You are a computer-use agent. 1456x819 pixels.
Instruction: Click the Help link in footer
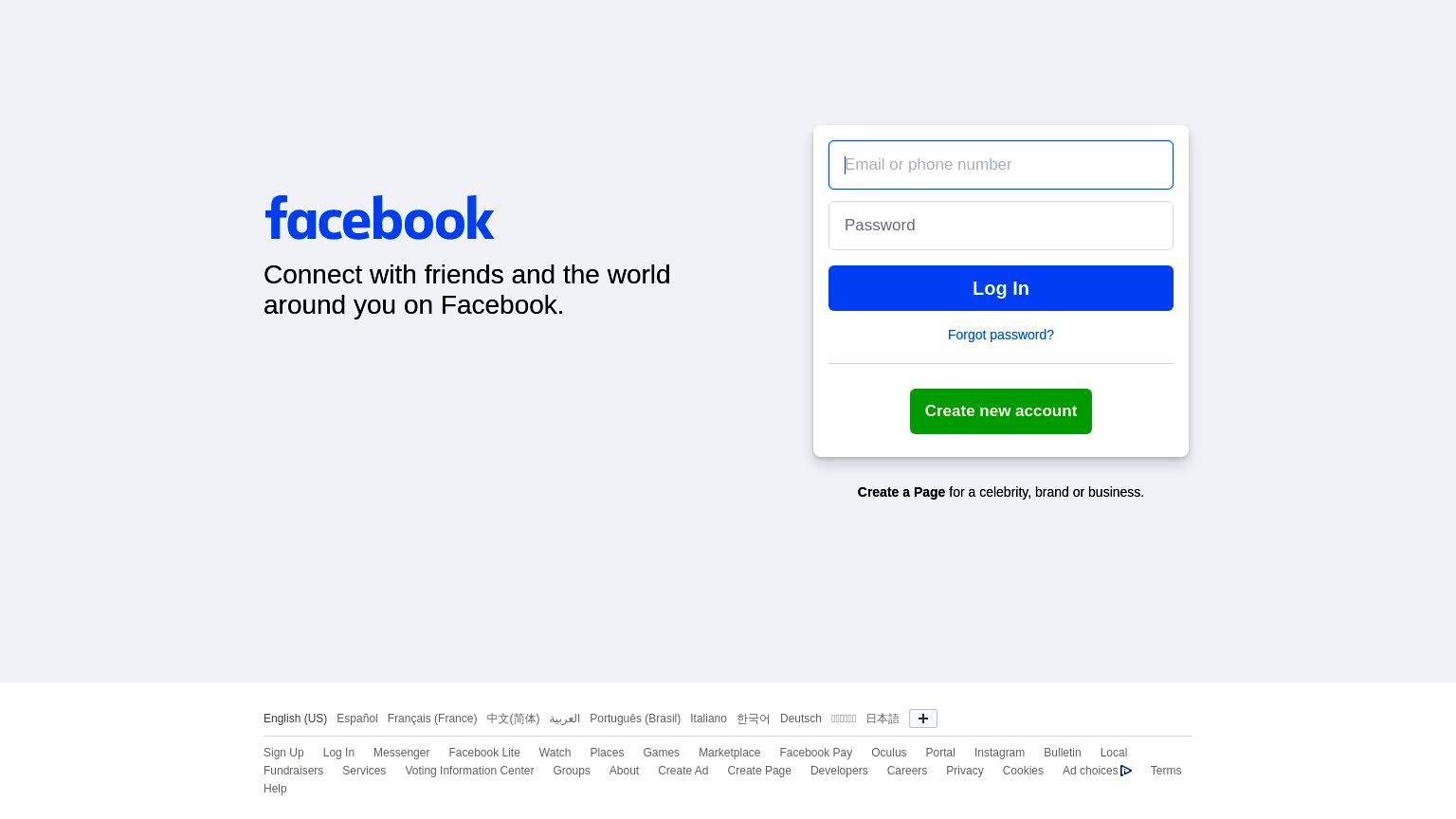(x=275, y=789)
